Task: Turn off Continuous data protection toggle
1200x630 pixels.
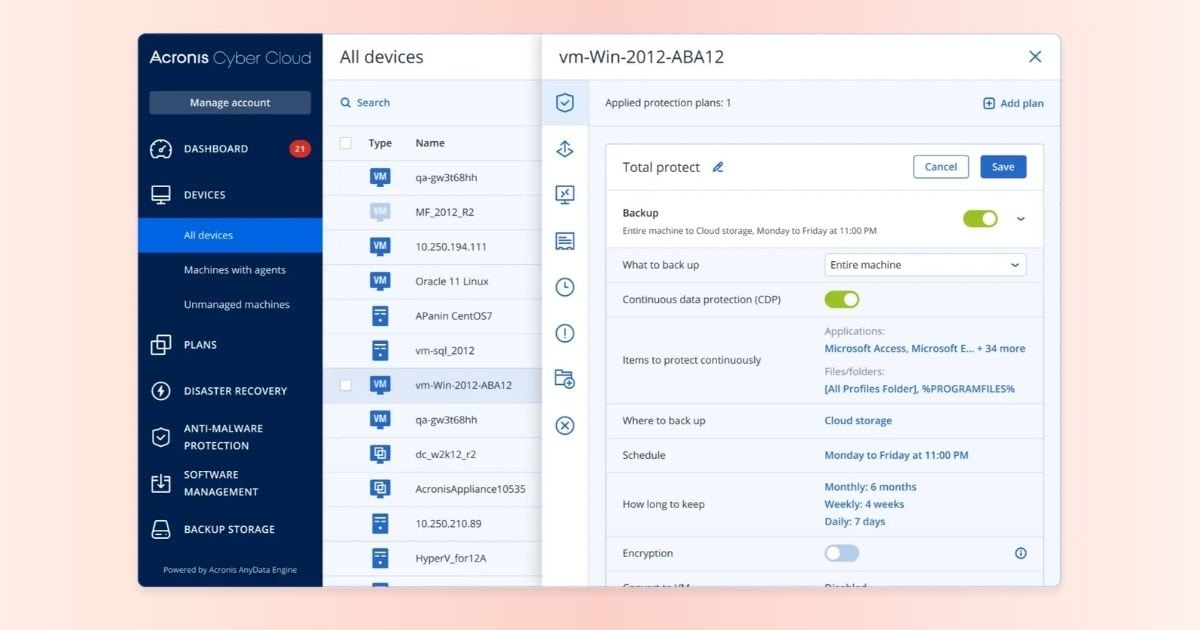Action: pos(841,299)
